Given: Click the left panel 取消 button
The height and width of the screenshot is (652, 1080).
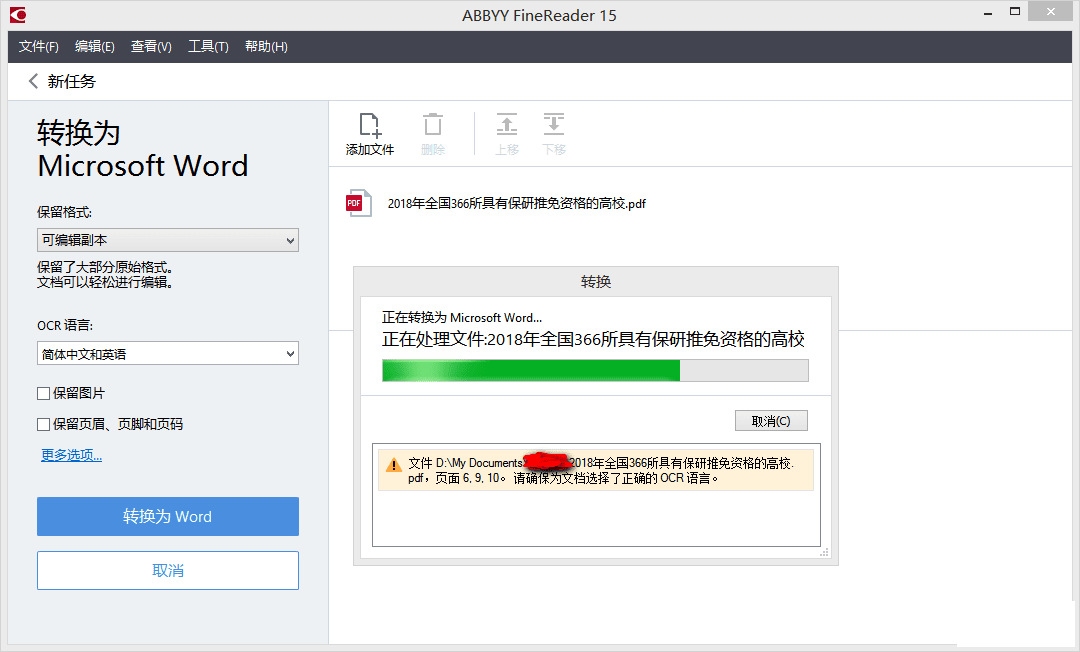Looking at the screenshot, I should coord(167,570).
